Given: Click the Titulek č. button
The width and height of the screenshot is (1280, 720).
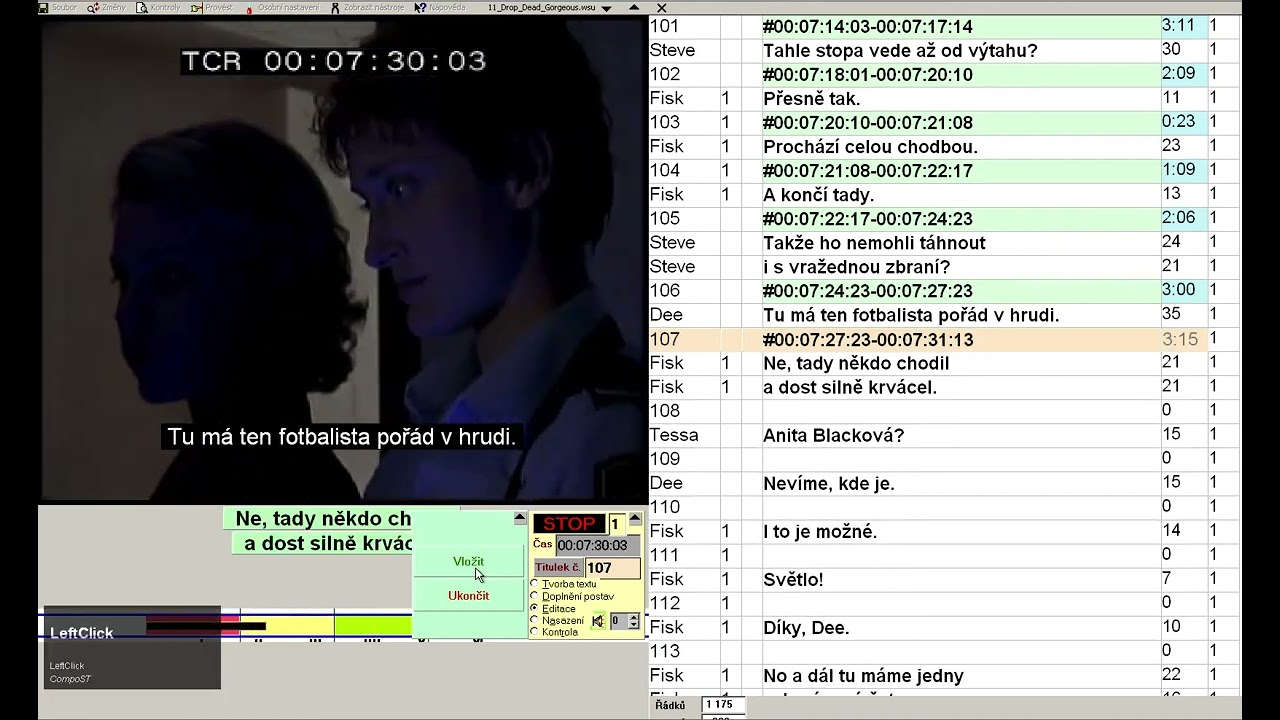Looking at the screenshot, I should (x=557, y=567).
